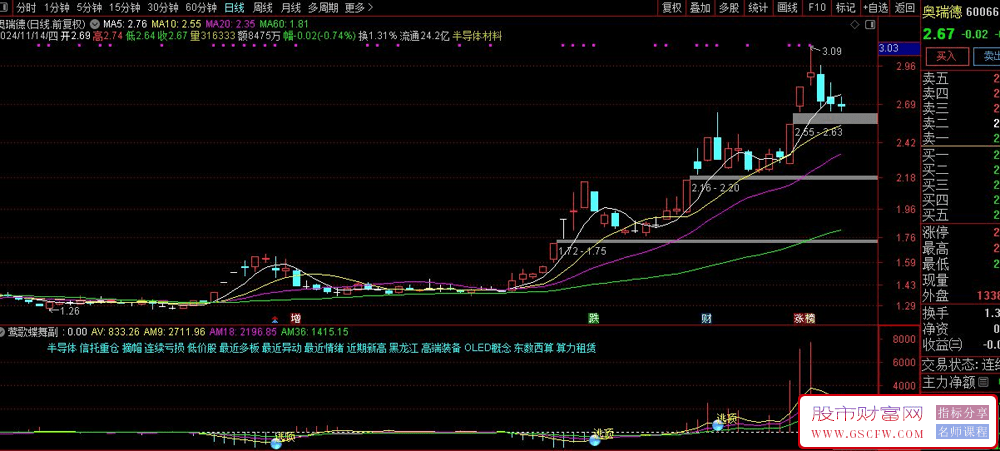
Task: Toggle the side panel layout icon
Action: [x=870, y=24]
